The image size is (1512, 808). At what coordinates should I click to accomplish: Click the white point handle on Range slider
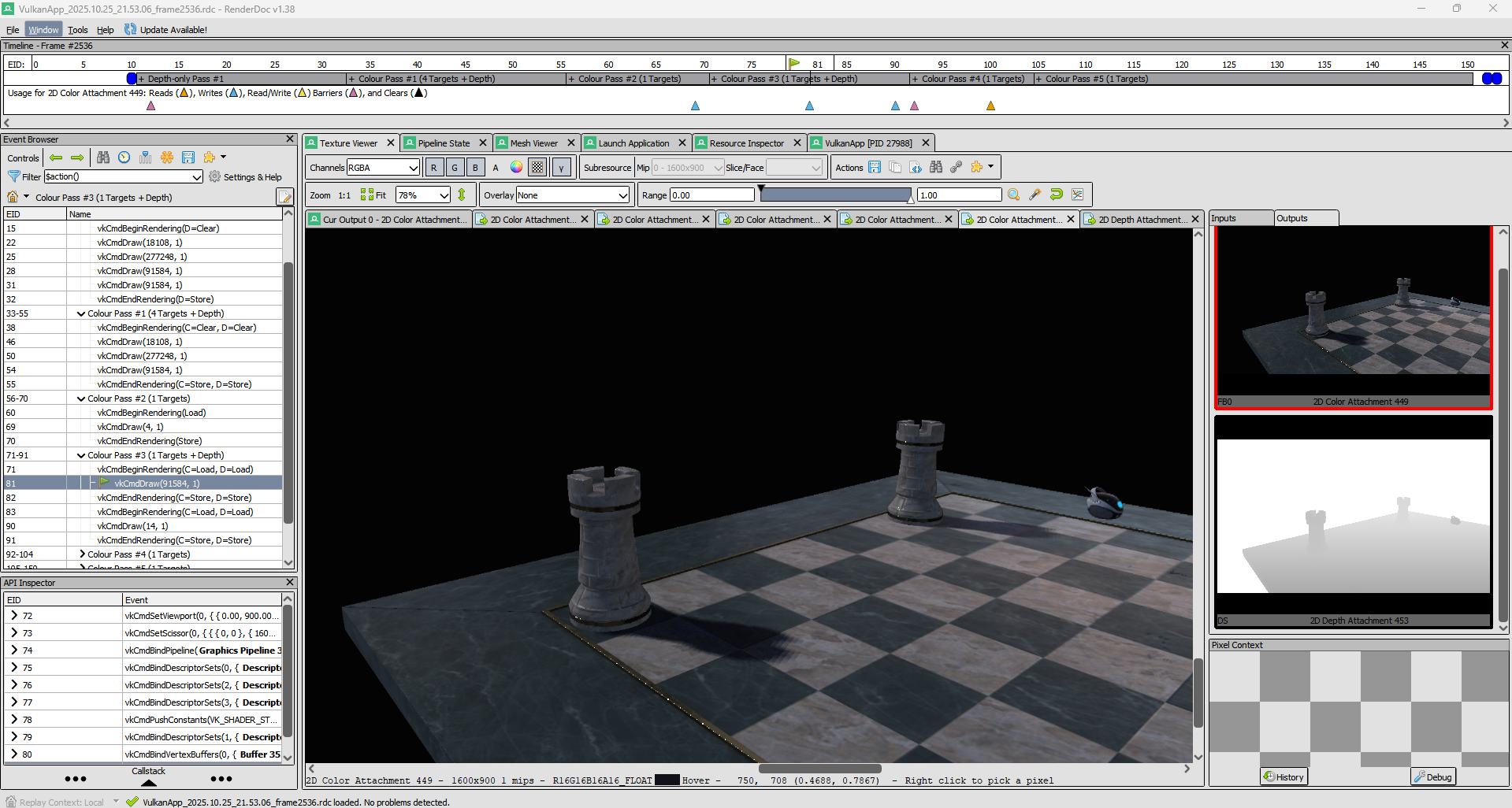tap(911, 200)
